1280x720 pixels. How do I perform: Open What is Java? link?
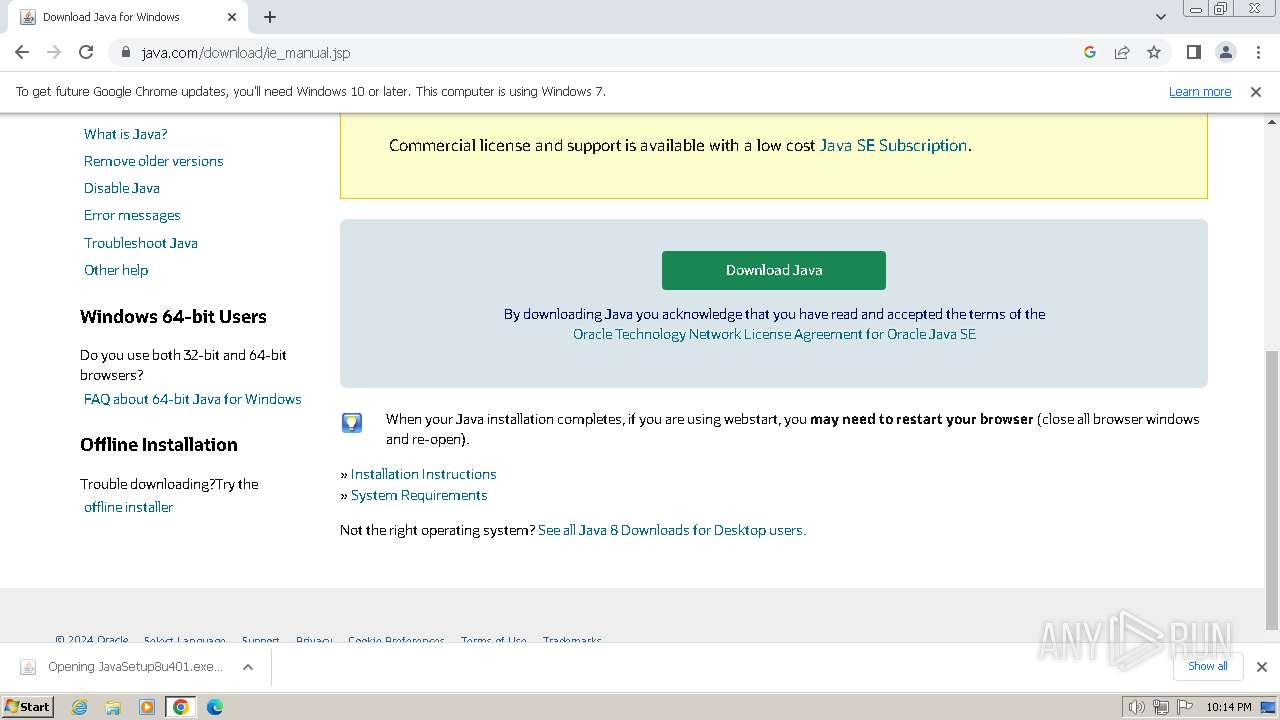pyautogui.click(x=126, y=134)
